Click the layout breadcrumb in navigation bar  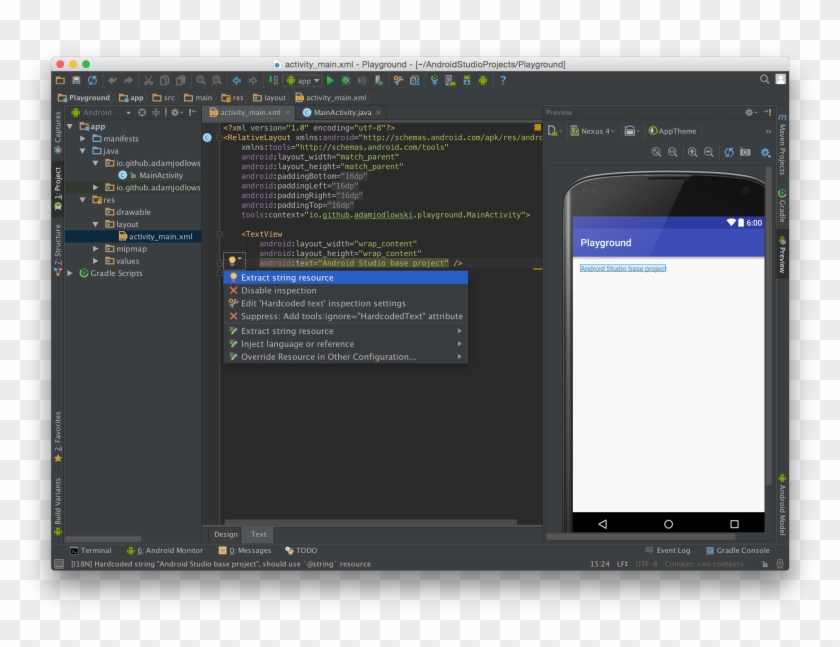click(x=269, y=97)
